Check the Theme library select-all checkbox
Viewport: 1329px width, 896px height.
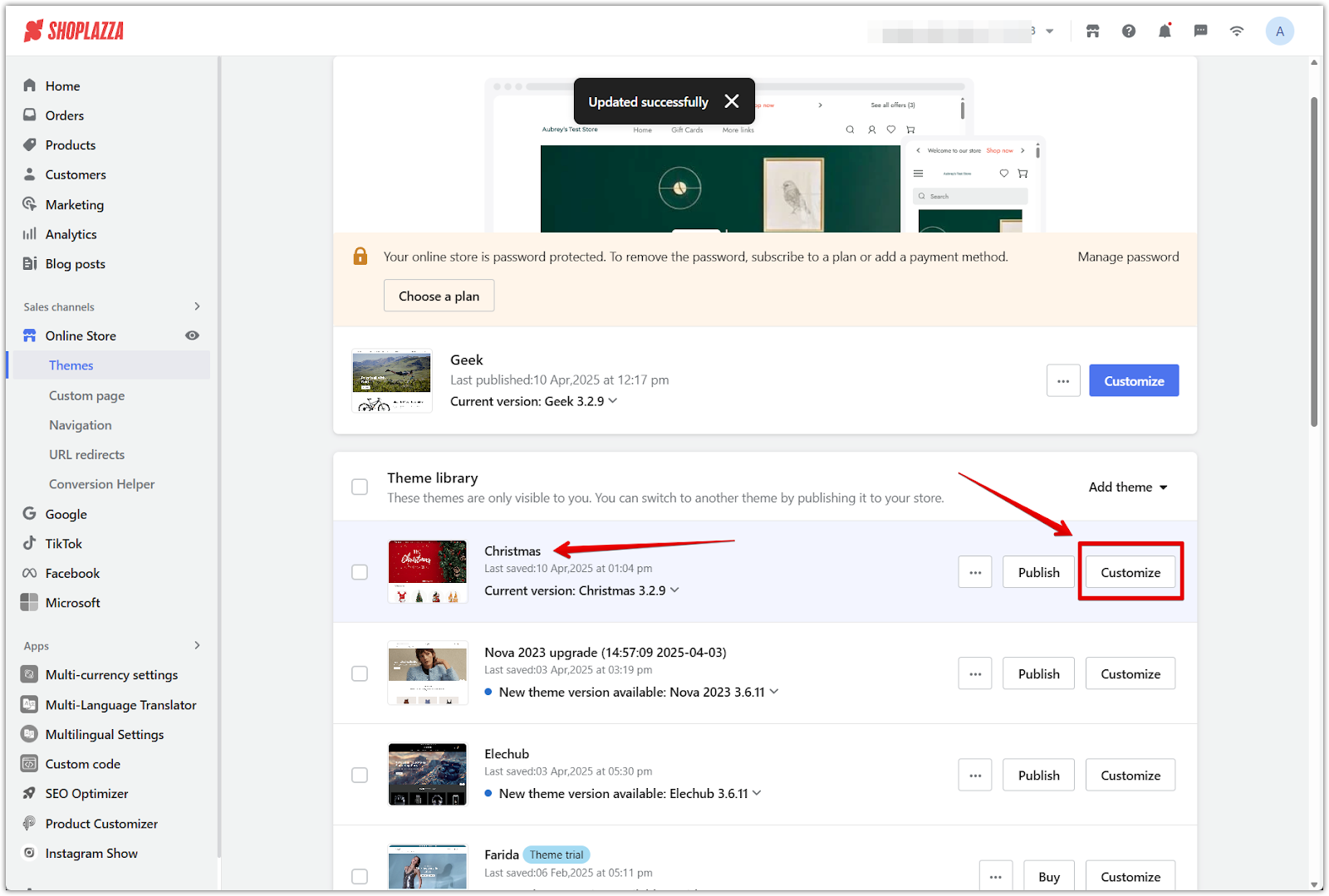click(360, 487)
